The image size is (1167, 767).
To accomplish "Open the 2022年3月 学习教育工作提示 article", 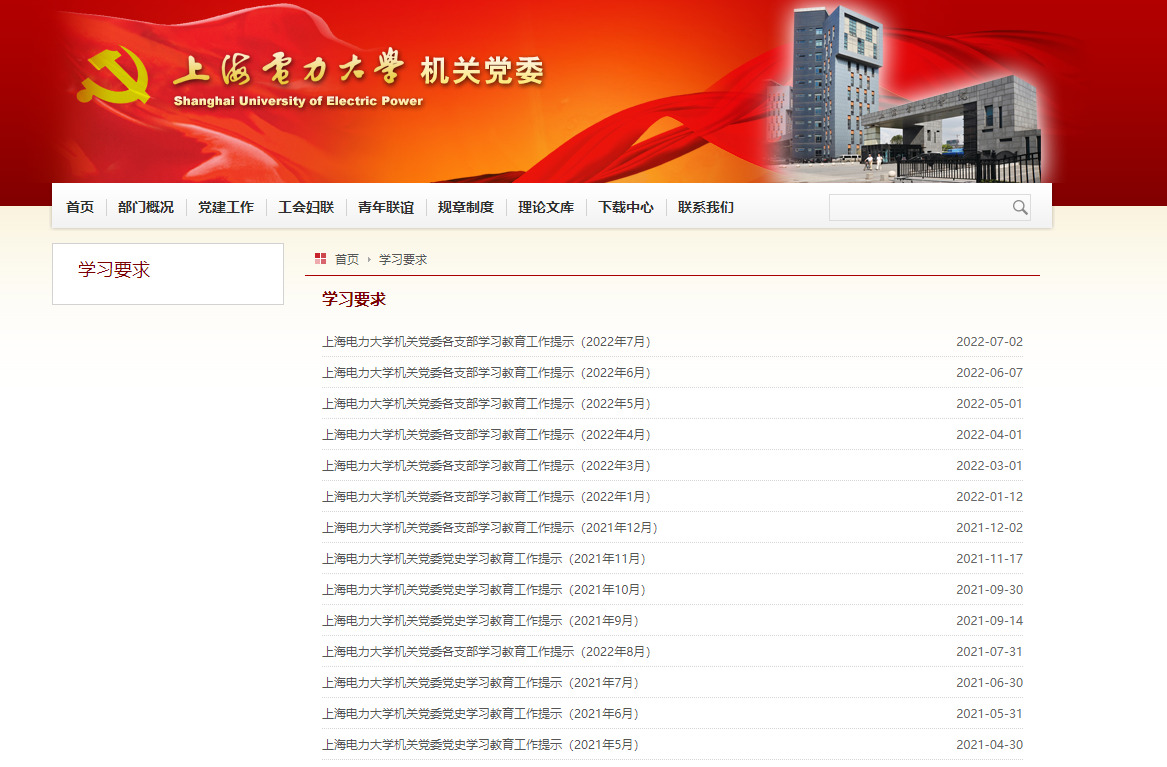I will click(487, 466).
